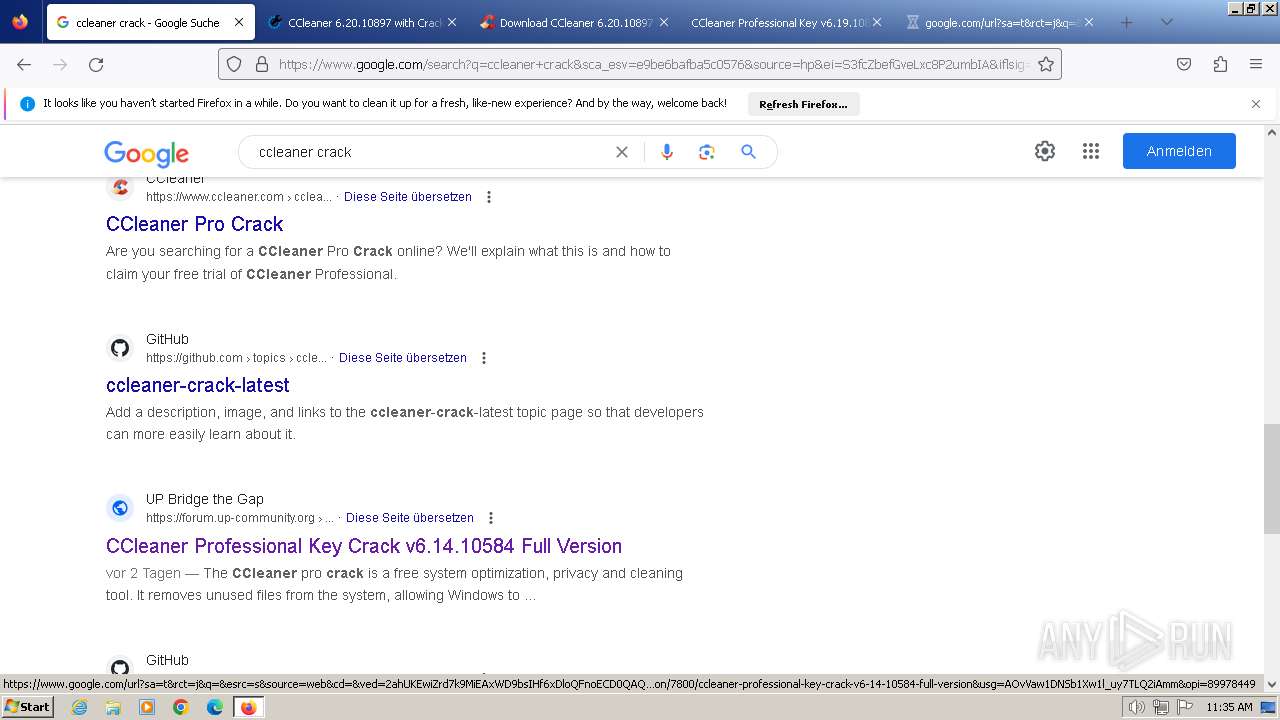The width and height of the screenshot is (1280, 720).
Task: Clear the Google search box
Action: click(622, 152)
